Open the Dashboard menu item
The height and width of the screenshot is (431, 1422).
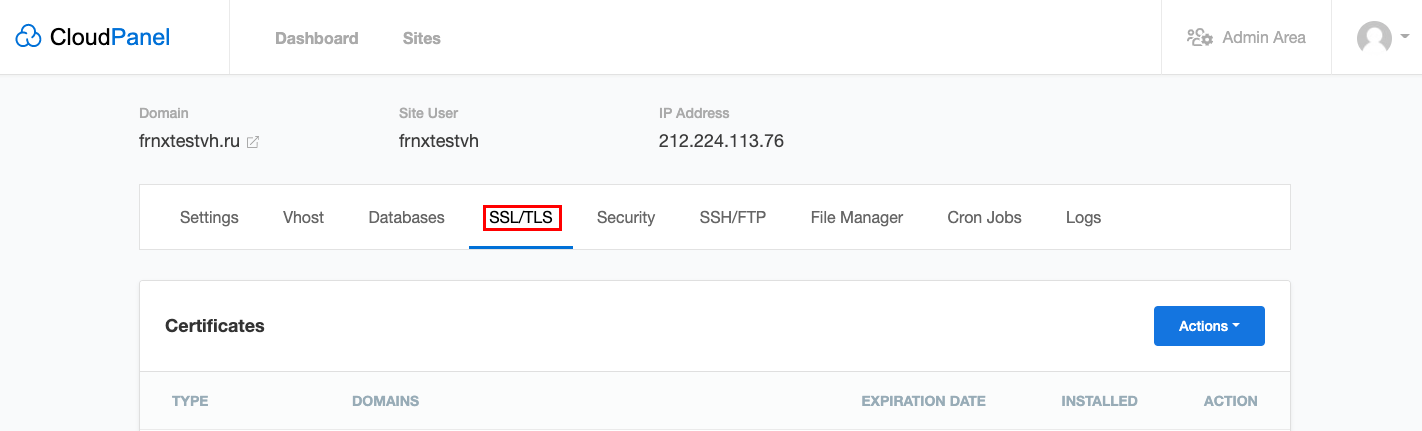[316, 38]
